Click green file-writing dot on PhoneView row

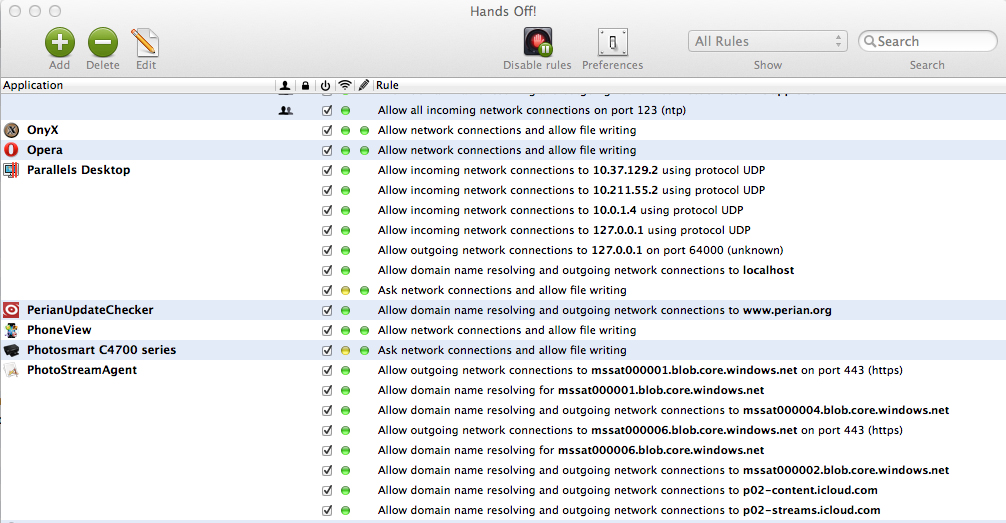364,330
